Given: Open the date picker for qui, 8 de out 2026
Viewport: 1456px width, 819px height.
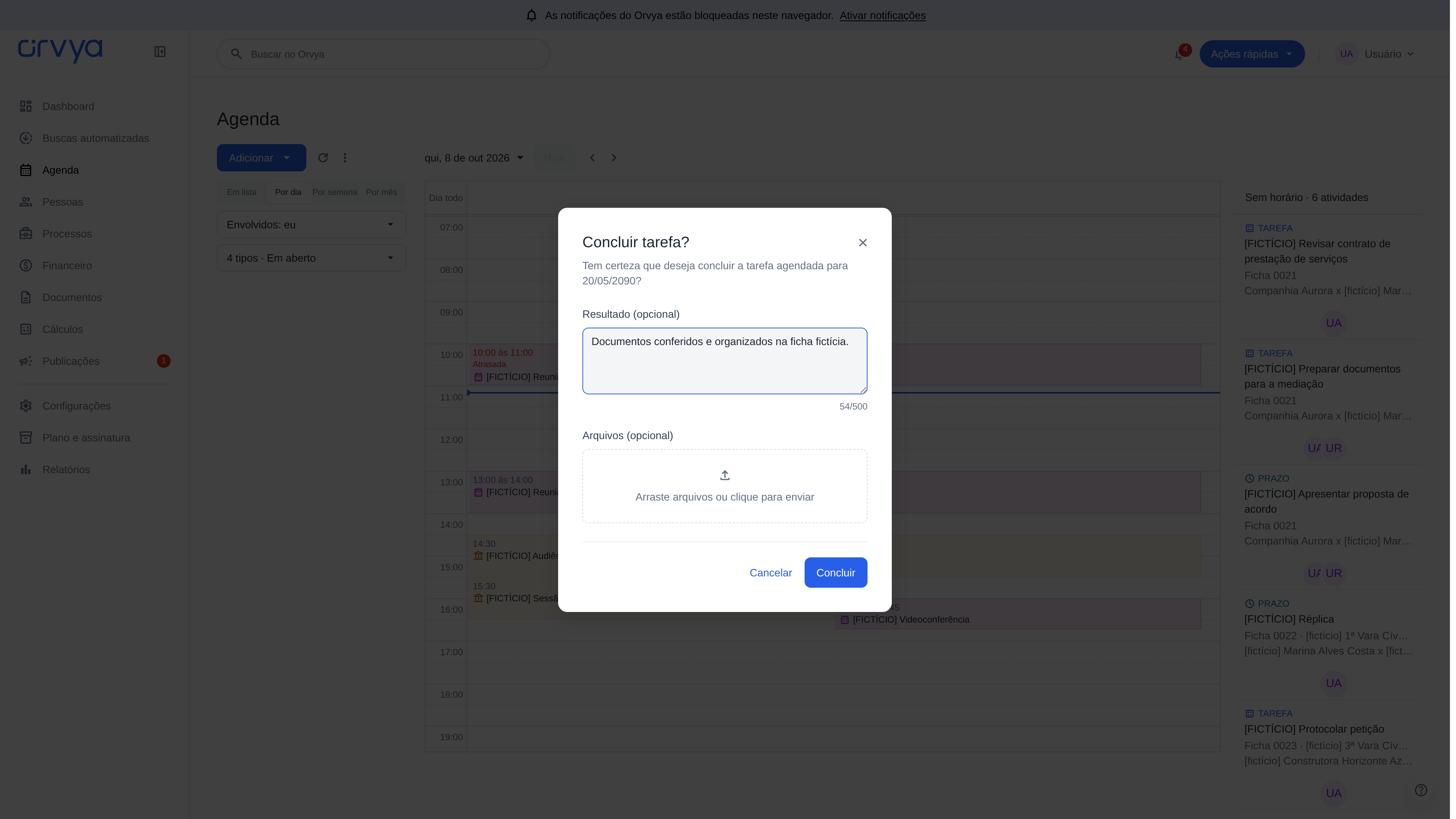Looking at the screenshot, I should pyautogui.click(x=474, y=158).
